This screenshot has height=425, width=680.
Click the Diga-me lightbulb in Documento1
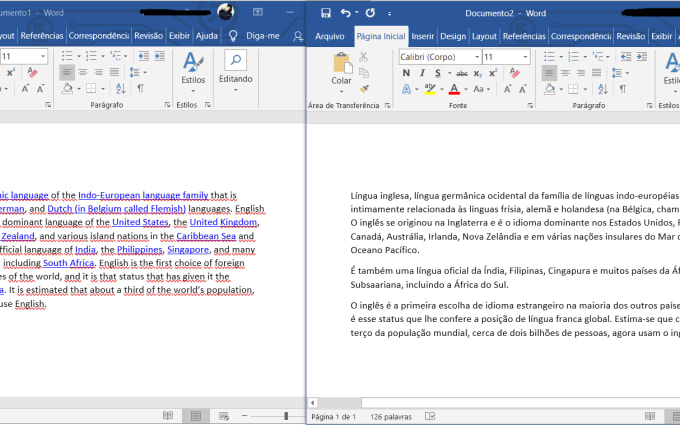pos(233,36)
